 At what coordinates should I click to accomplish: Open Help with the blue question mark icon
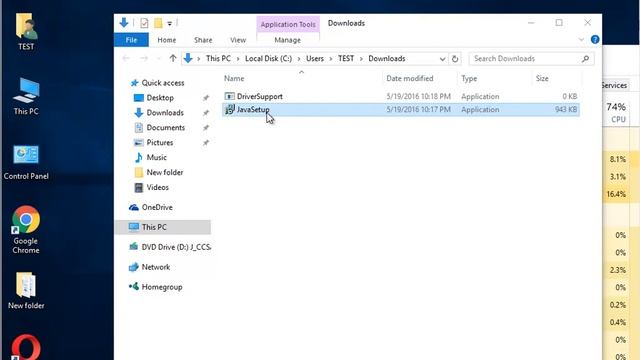click(595, 40)
